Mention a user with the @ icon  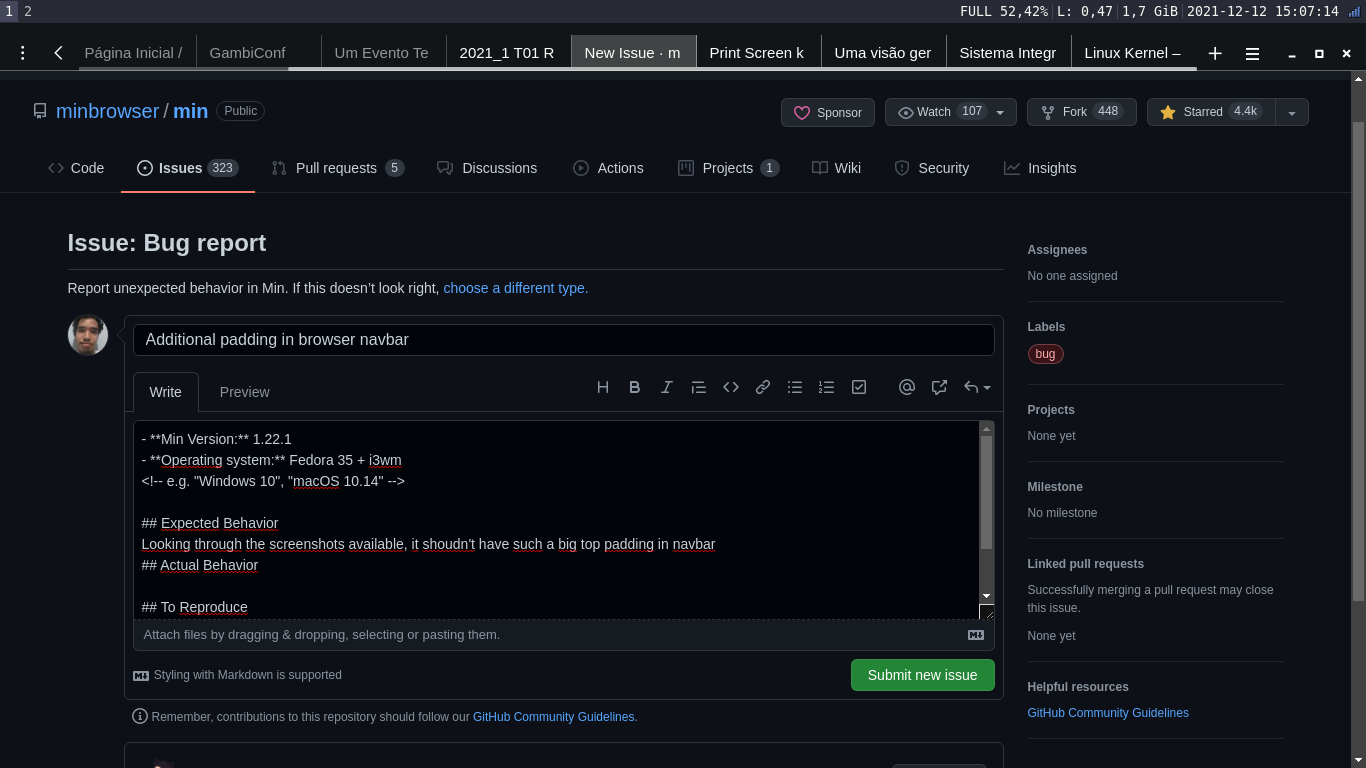(x=907, y=387)
